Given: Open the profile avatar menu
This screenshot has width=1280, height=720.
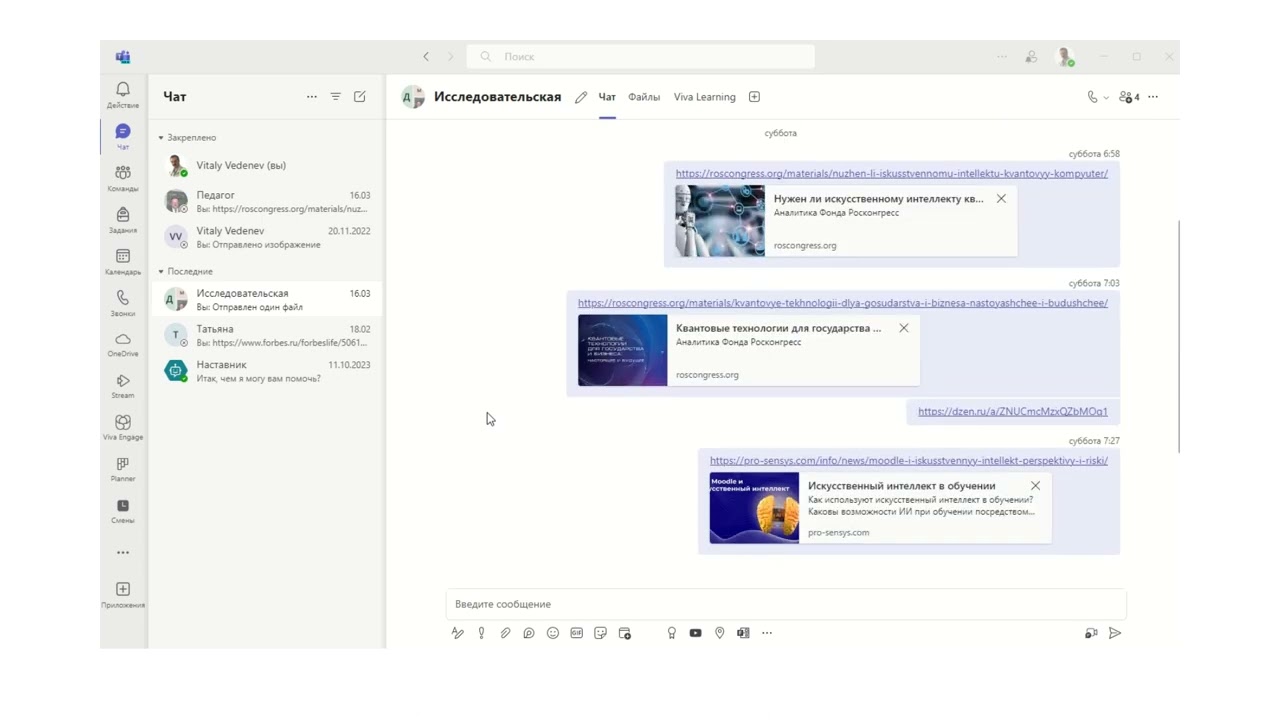Looking at the screenshot, I should (1066, 57).
